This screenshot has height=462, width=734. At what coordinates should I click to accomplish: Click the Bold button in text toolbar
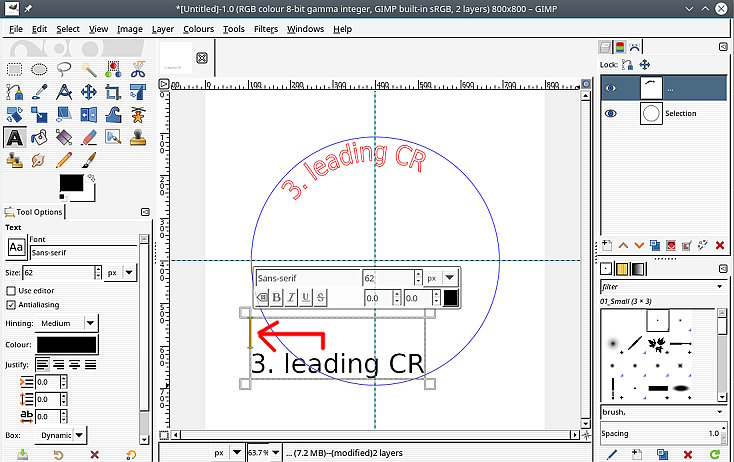(x=277, y=297)
